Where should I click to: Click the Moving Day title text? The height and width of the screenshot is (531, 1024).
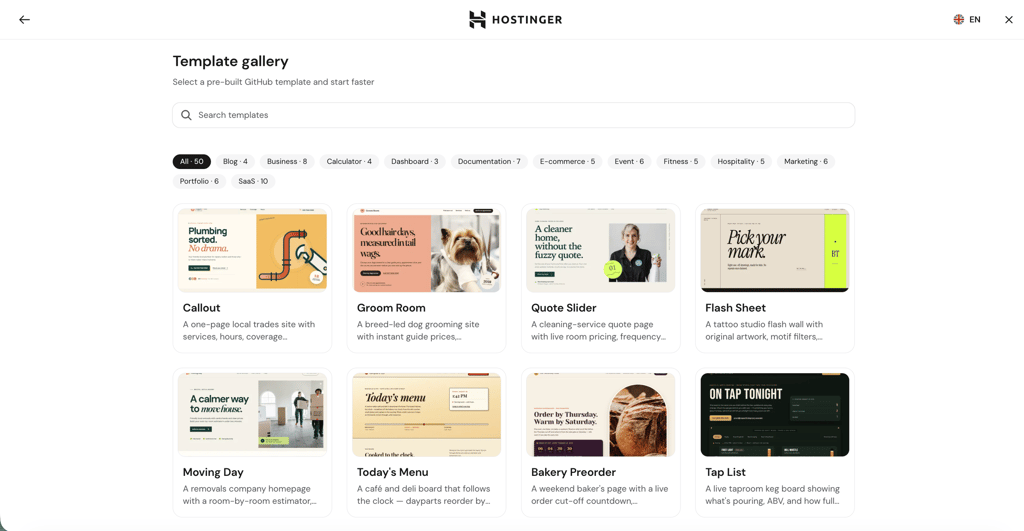[213, 472]
